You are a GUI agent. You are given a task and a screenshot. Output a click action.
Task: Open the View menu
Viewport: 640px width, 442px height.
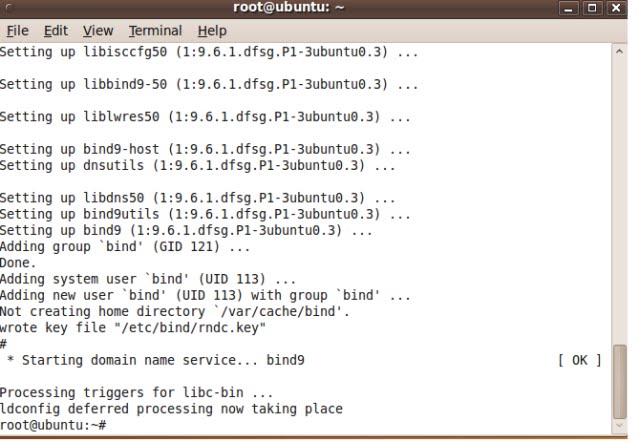98,31
